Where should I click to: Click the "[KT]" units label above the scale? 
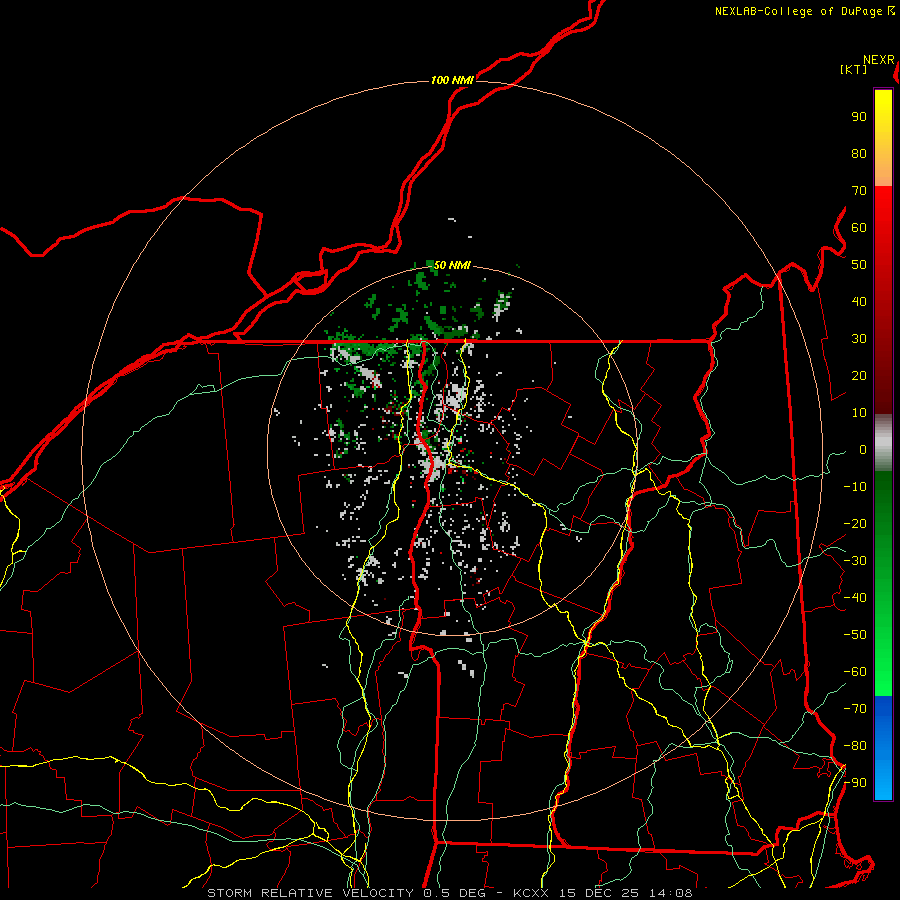click(853, 69)
